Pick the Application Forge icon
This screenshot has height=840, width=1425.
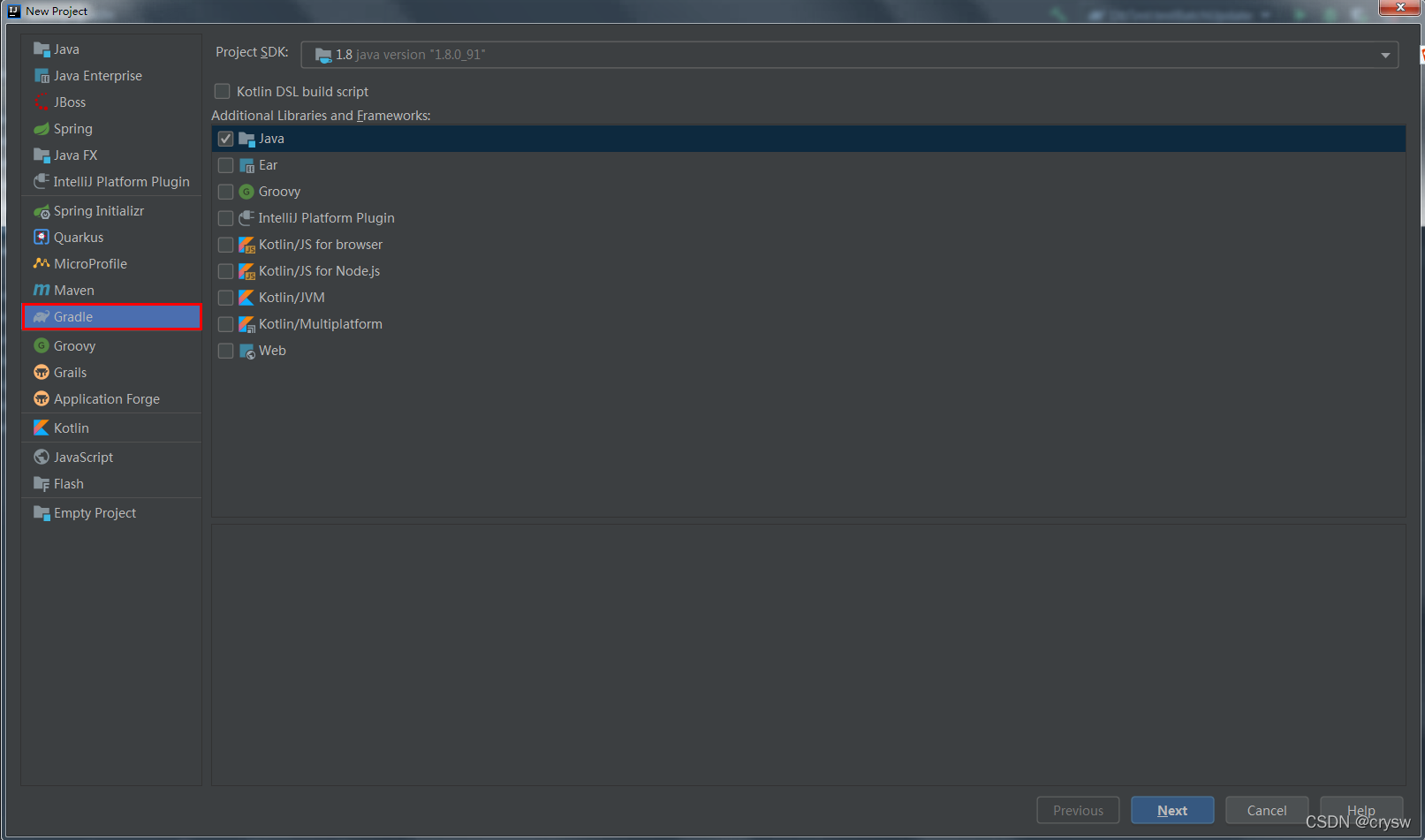(42, 398)
